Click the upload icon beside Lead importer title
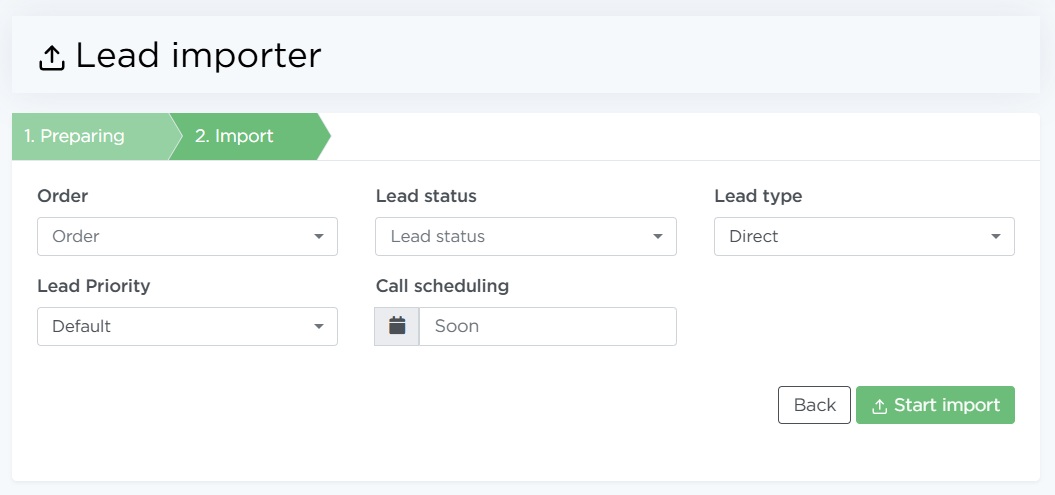The height and width of the screenshot is (495, 1055). (51, 58)
